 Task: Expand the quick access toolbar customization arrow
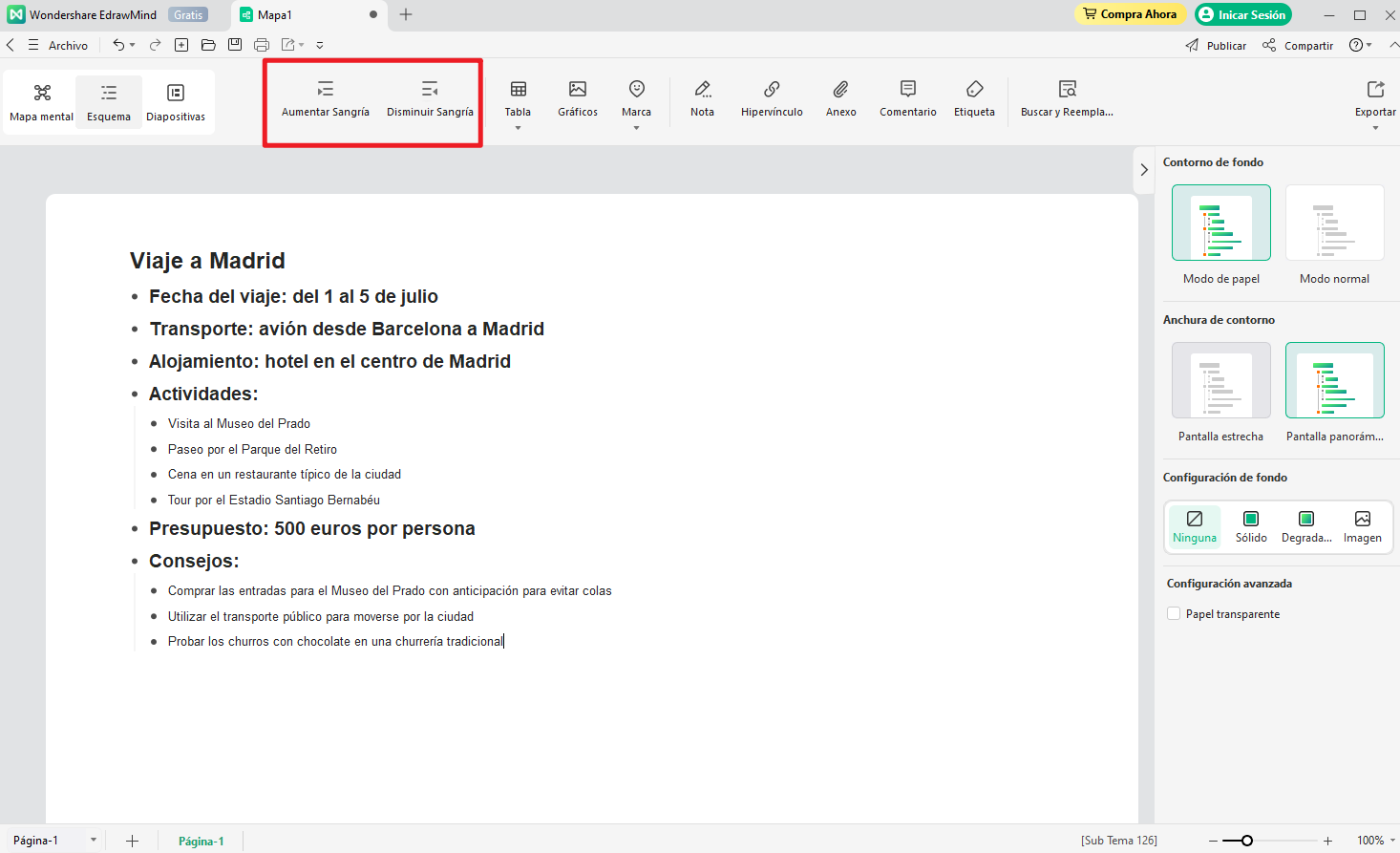coord(320,45)
